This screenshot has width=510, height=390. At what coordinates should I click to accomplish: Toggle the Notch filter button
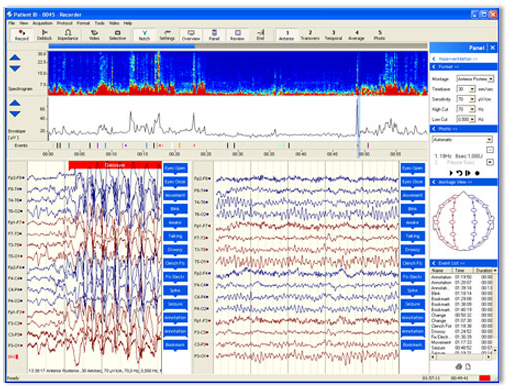(144, 35)
